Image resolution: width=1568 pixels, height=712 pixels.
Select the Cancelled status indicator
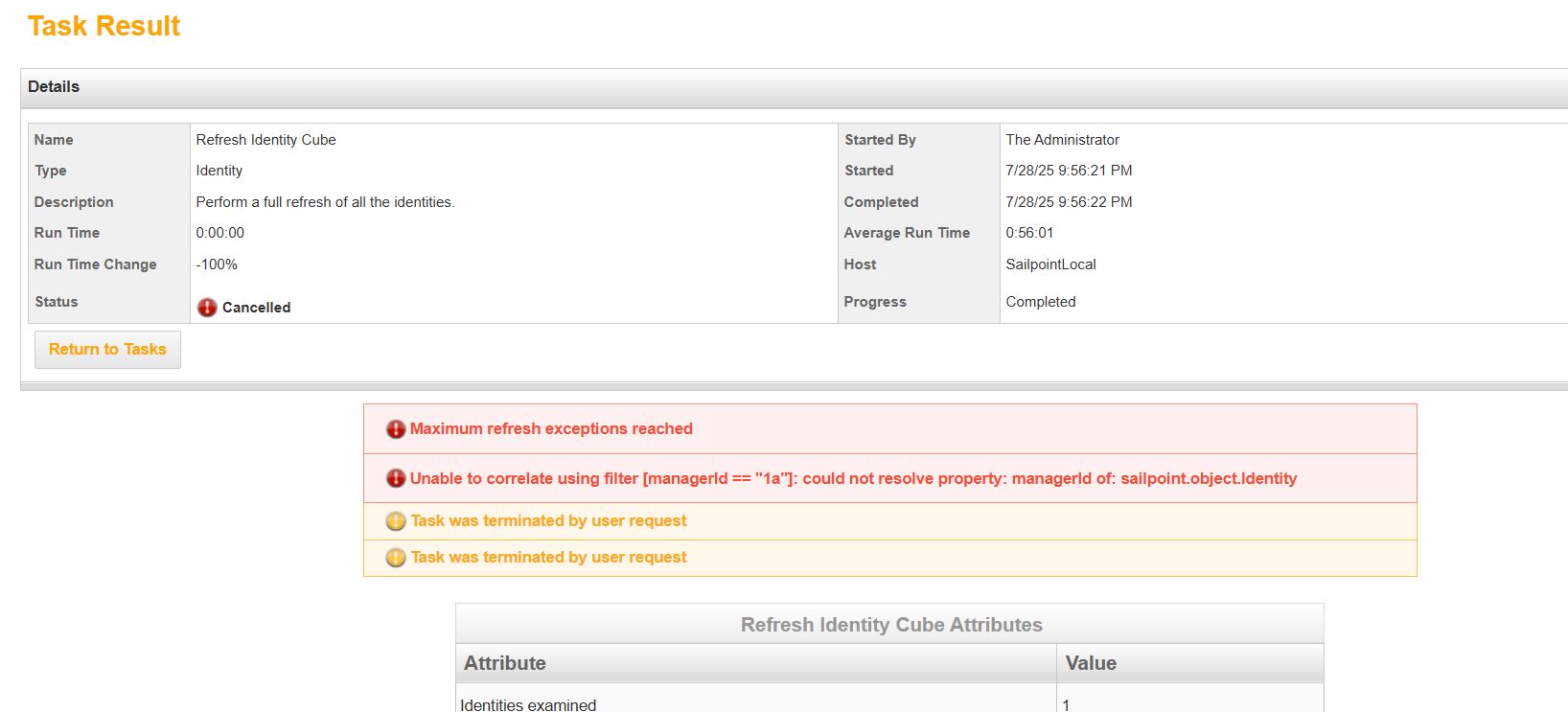[x=256, y=308]
